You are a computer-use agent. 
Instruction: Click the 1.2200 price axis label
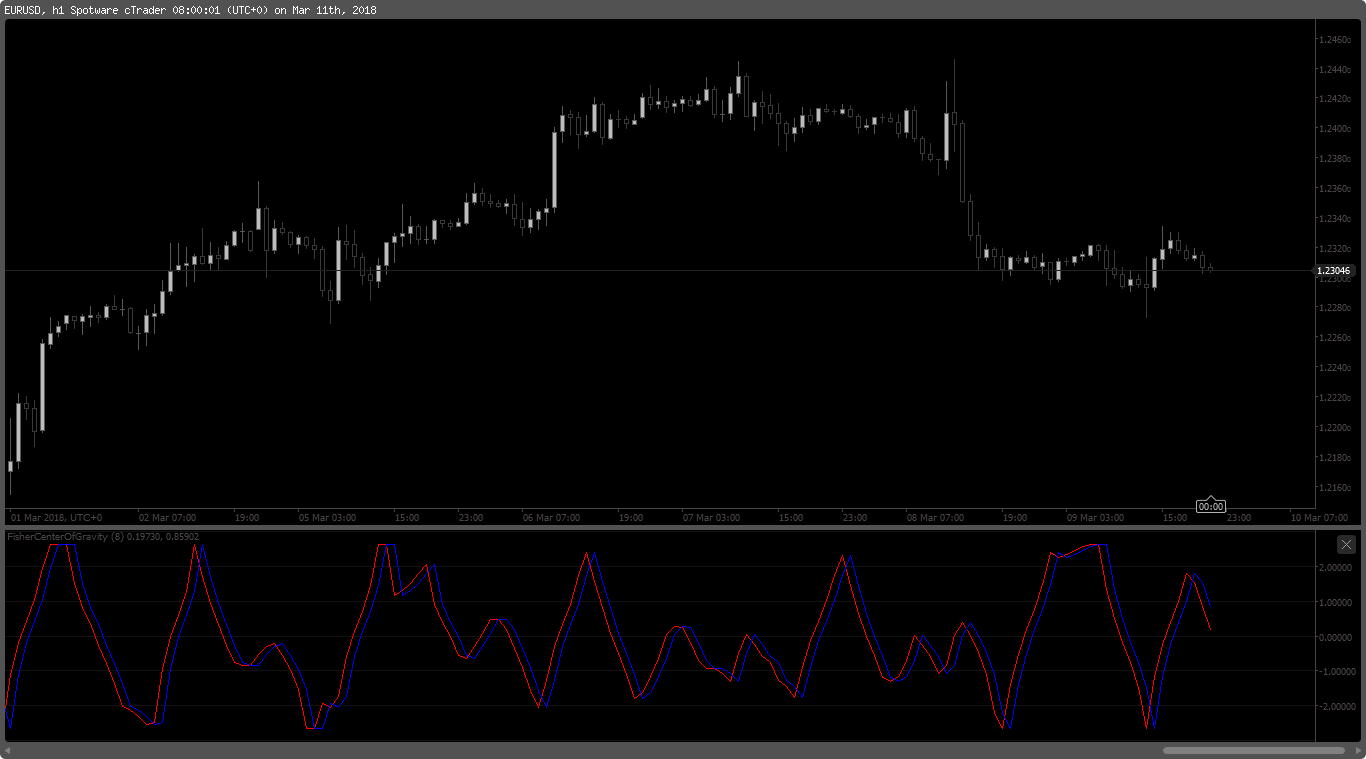click(1334, 428)
